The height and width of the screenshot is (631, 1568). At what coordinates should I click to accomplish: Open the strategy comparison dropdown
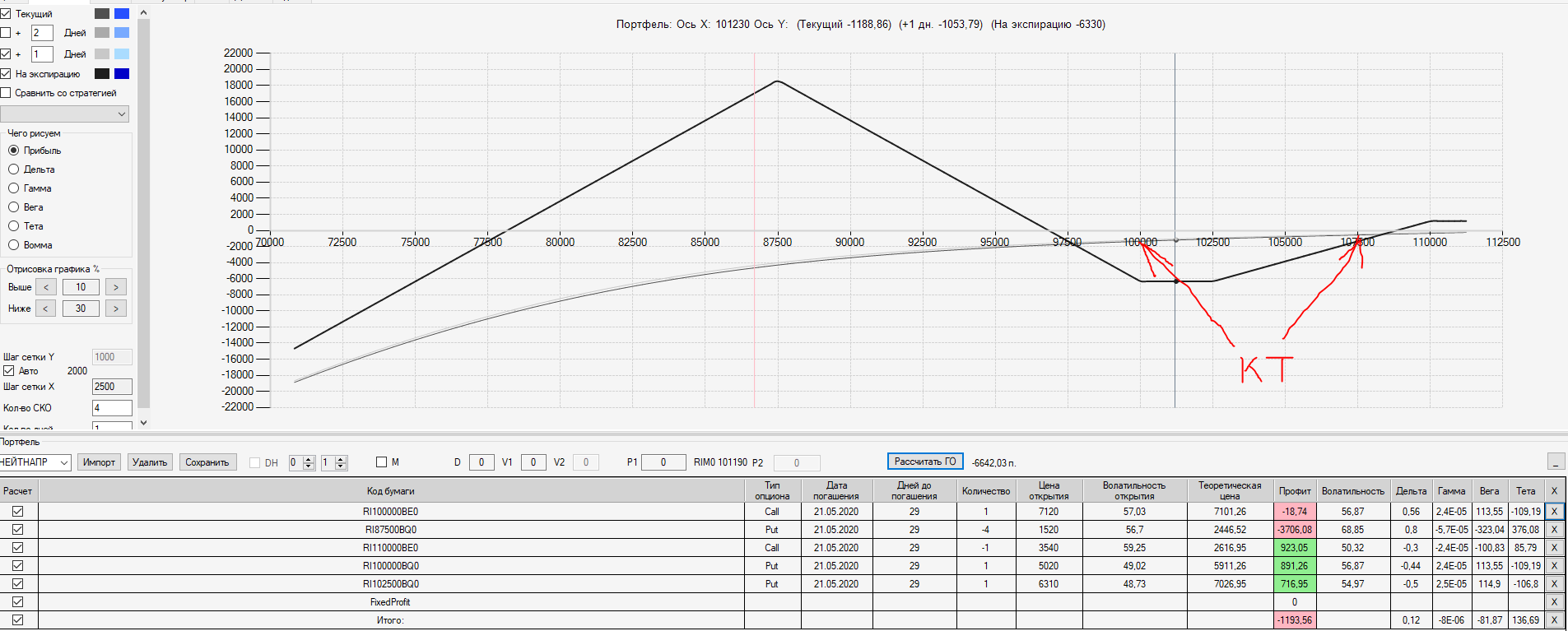click(65, 114)
